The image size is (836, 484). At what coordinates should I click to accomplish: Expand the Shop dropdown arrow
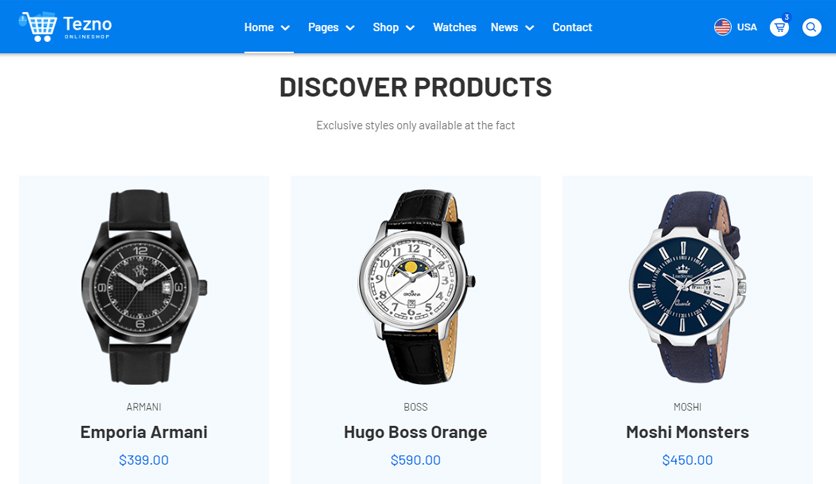pos(410,28)
